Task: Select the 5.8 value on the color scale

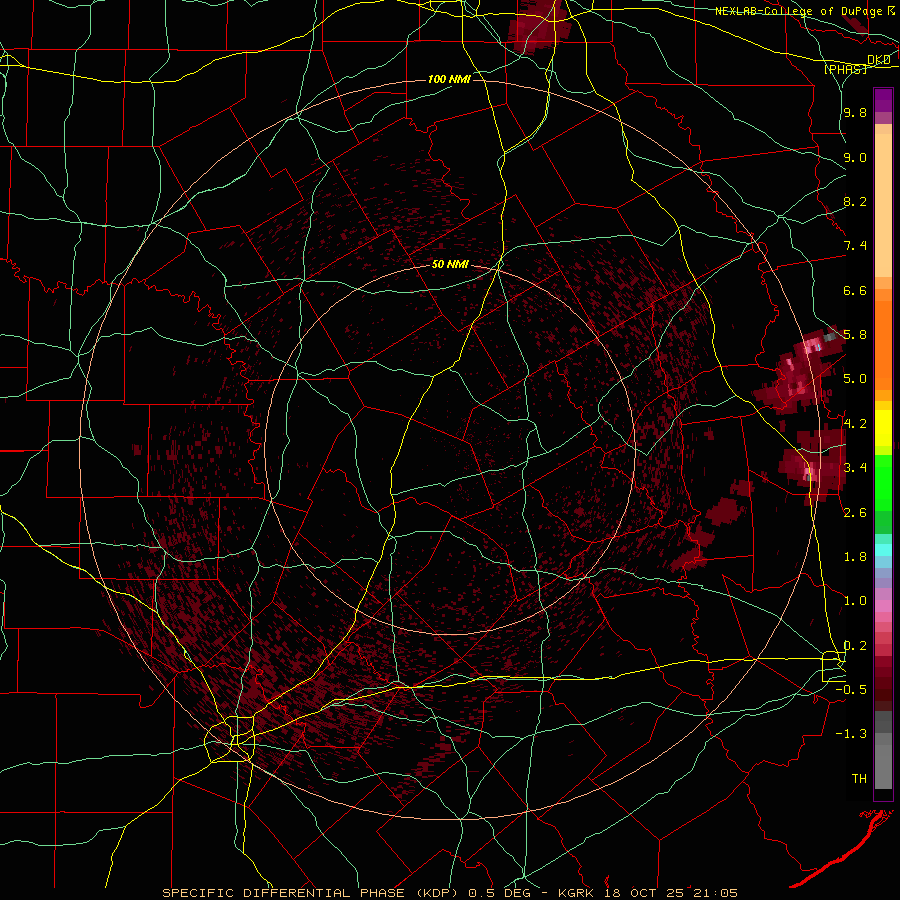Action: [x=855, y=335]
